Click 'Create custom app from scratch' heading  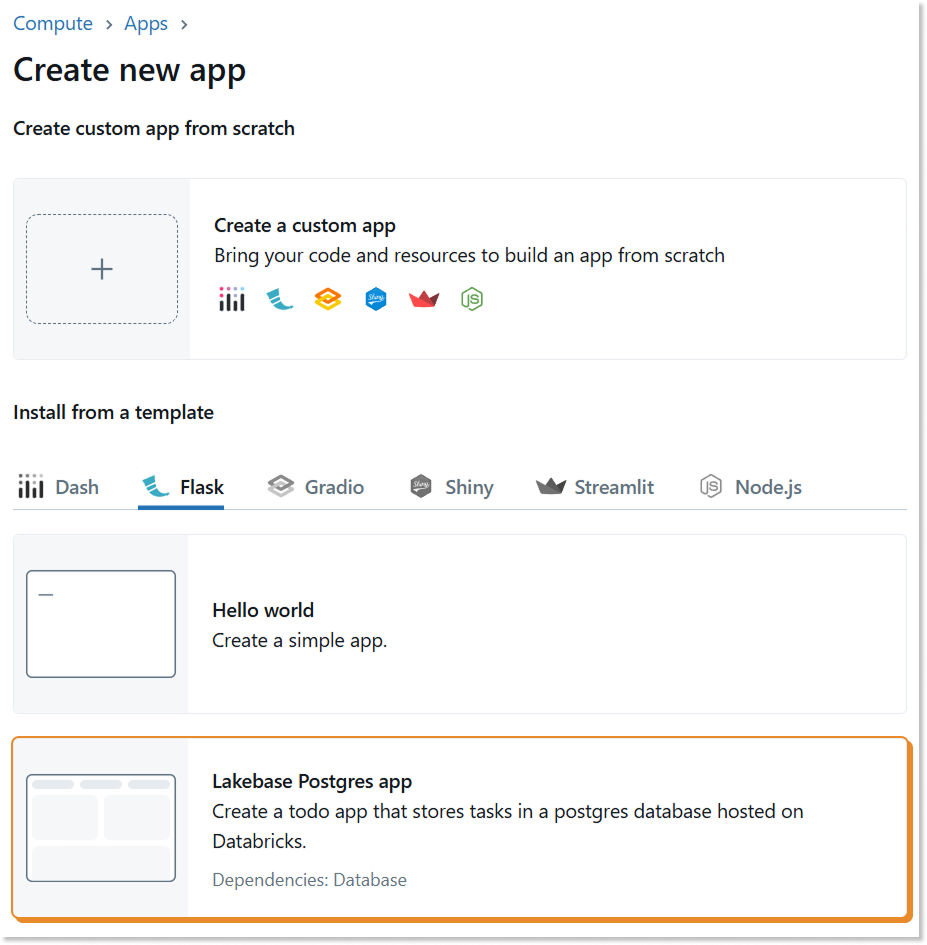click(x=154, y=129)
